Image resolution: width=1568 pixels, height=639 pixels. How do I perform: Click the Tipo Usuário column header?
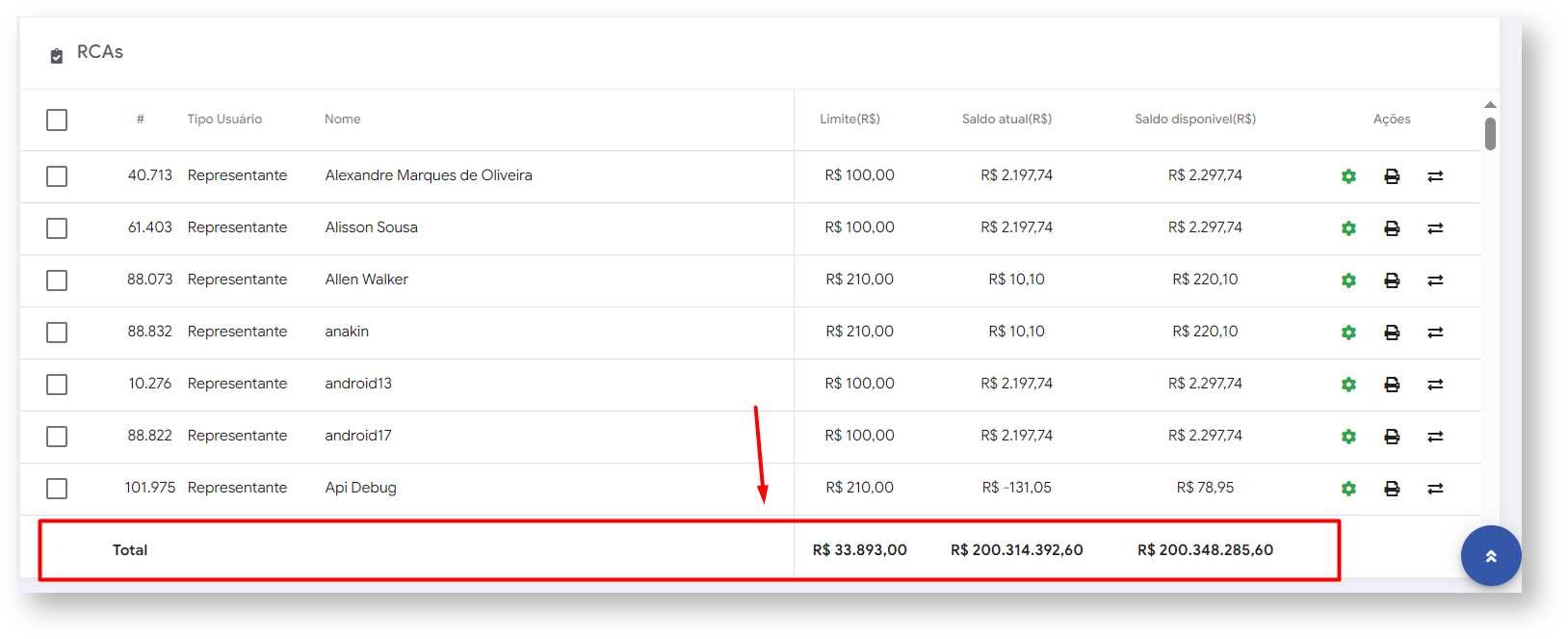pyautogui.click(x=224, y=120)
